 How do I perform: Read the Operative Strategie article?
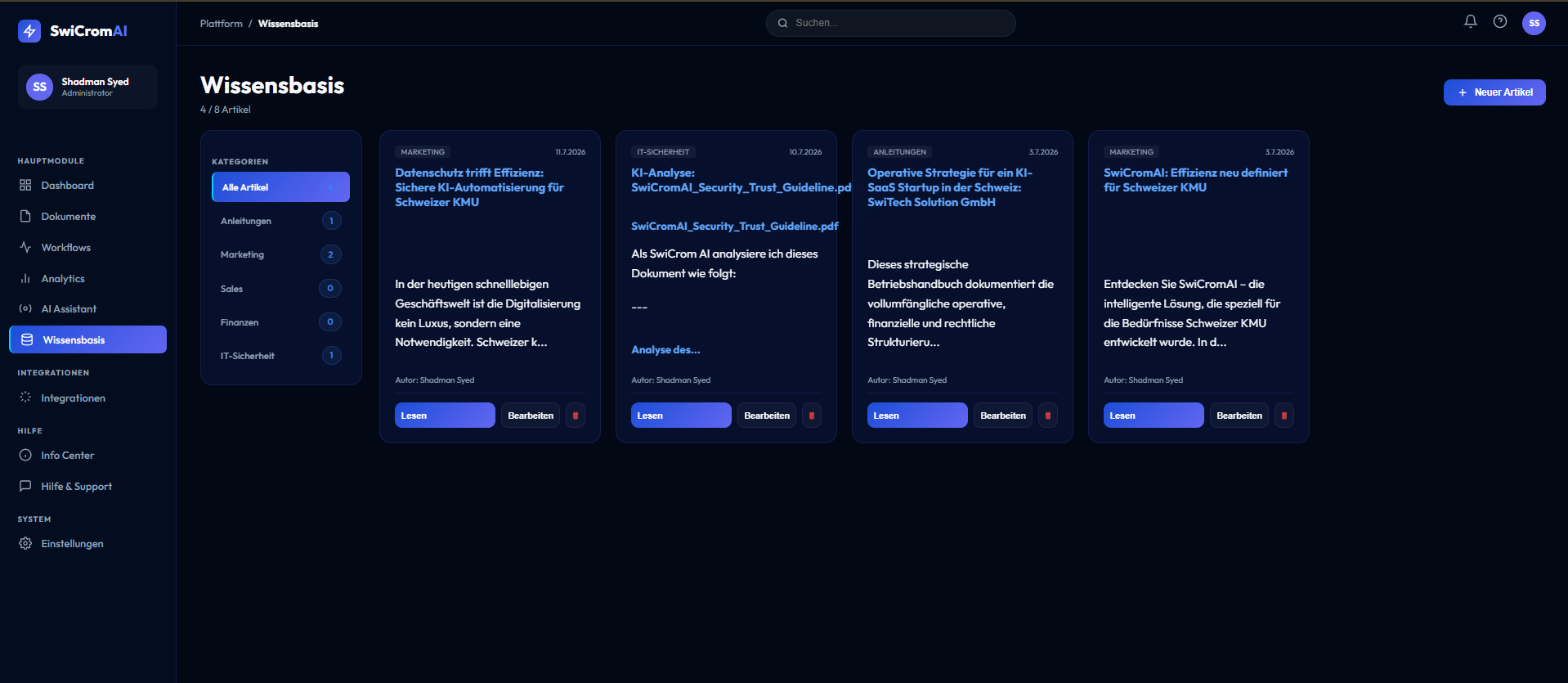pos(917,416)
